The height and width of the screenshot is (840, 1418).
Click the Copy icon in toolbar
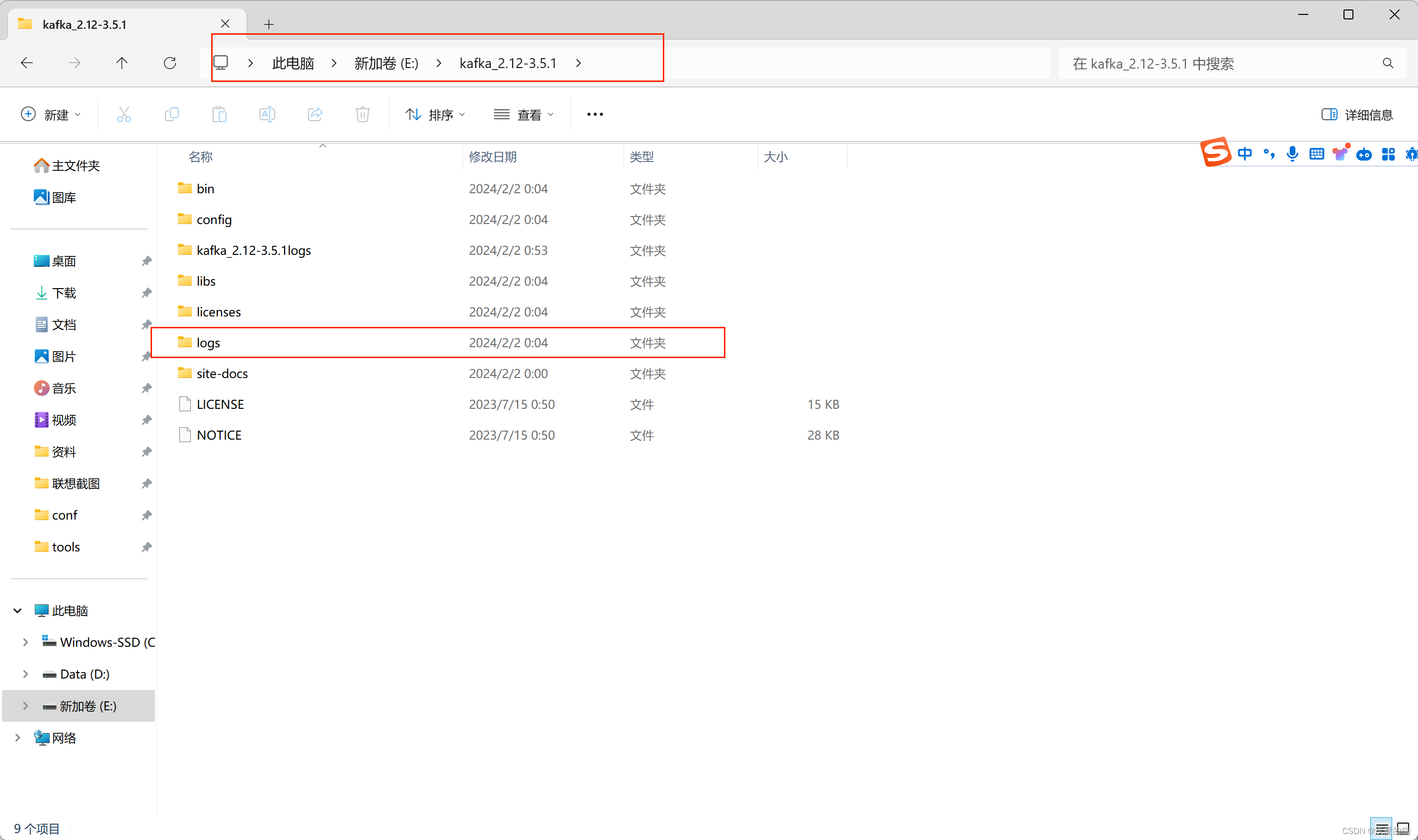(x=171, y=115)
